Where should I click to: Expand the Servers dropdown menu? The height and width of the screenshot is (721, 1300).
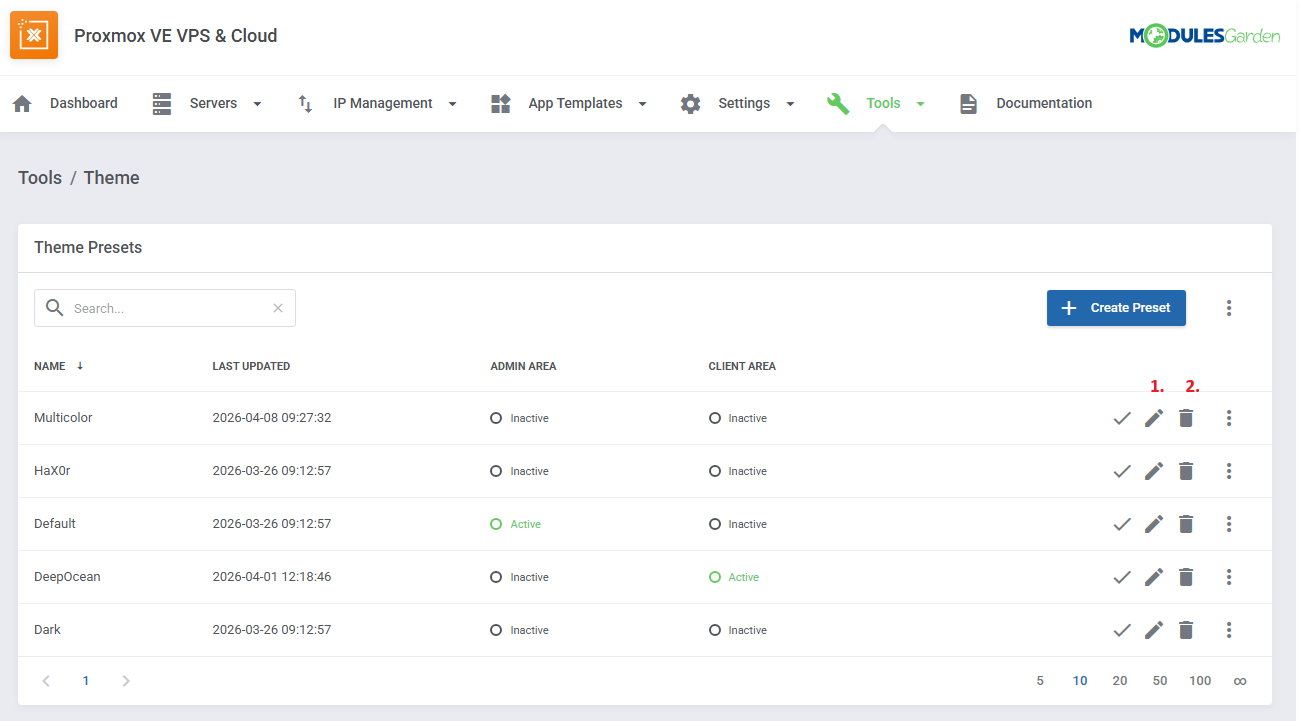207,104
